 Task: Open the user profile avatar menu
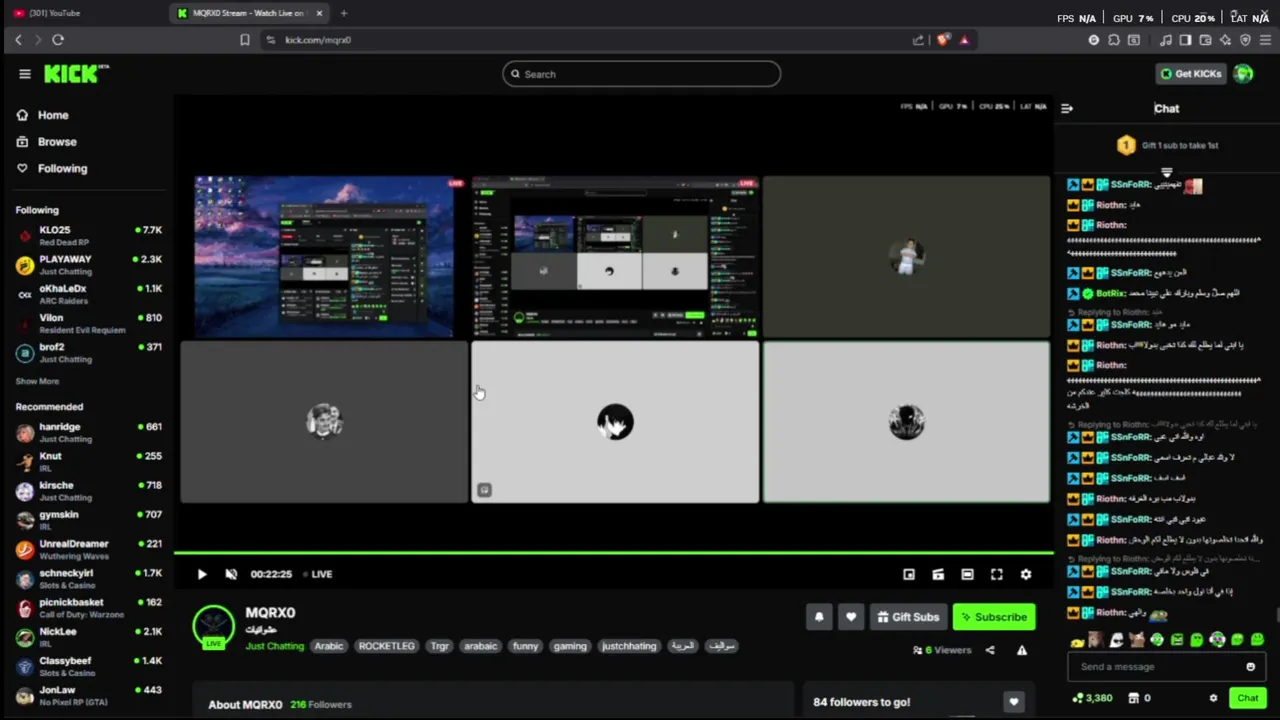[1243, 74]
